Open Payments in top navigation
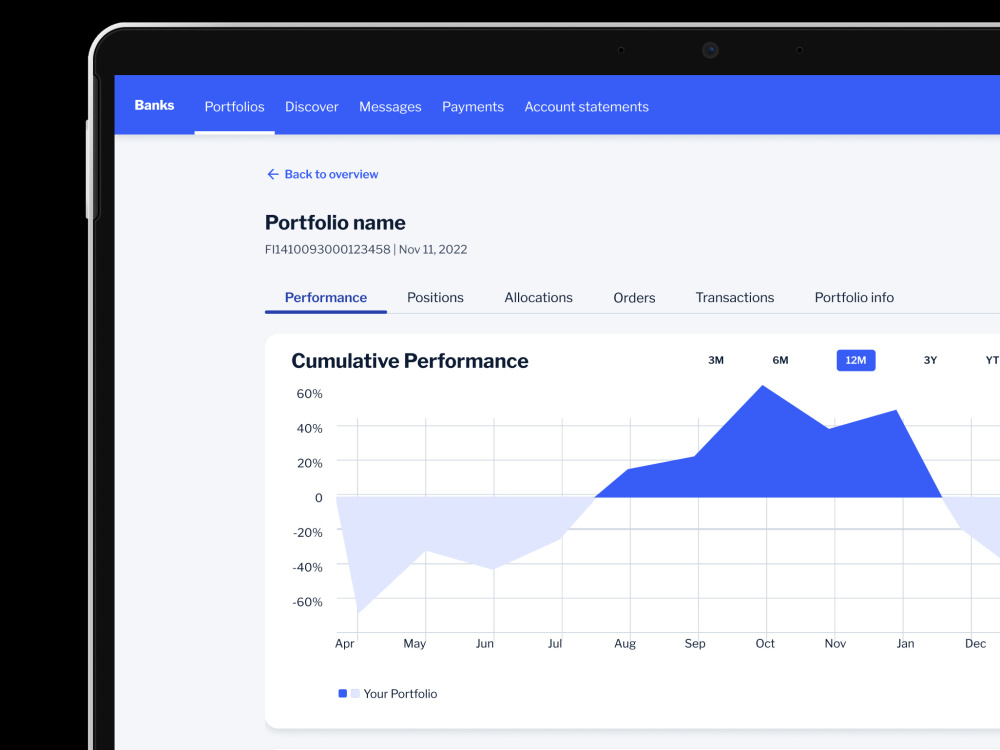1000x750 pixels. coord(473,107)
